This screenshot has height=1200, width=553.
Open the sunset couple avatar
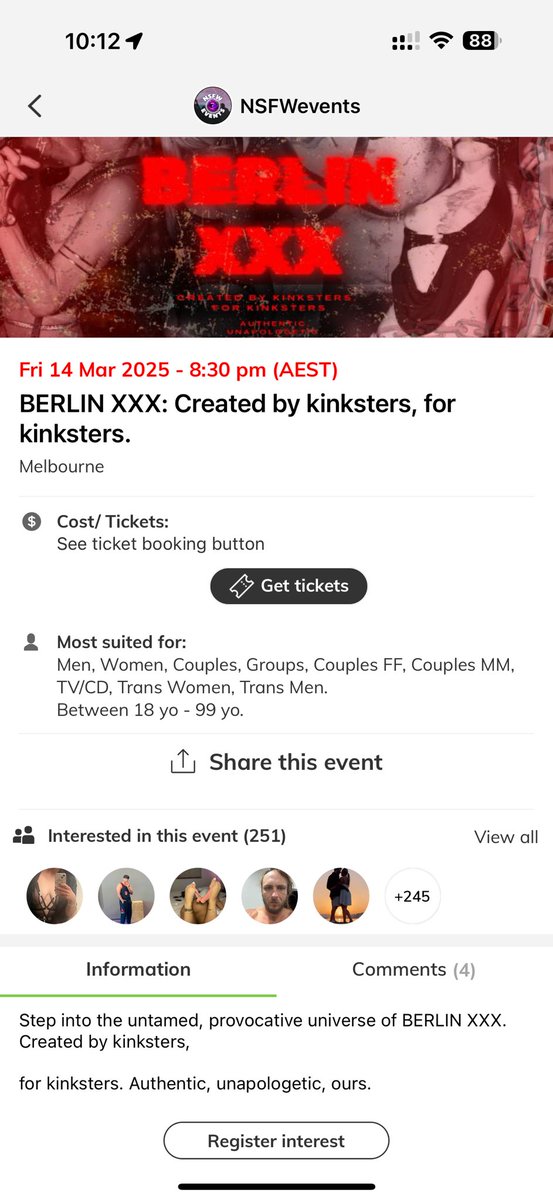point(341,896)
